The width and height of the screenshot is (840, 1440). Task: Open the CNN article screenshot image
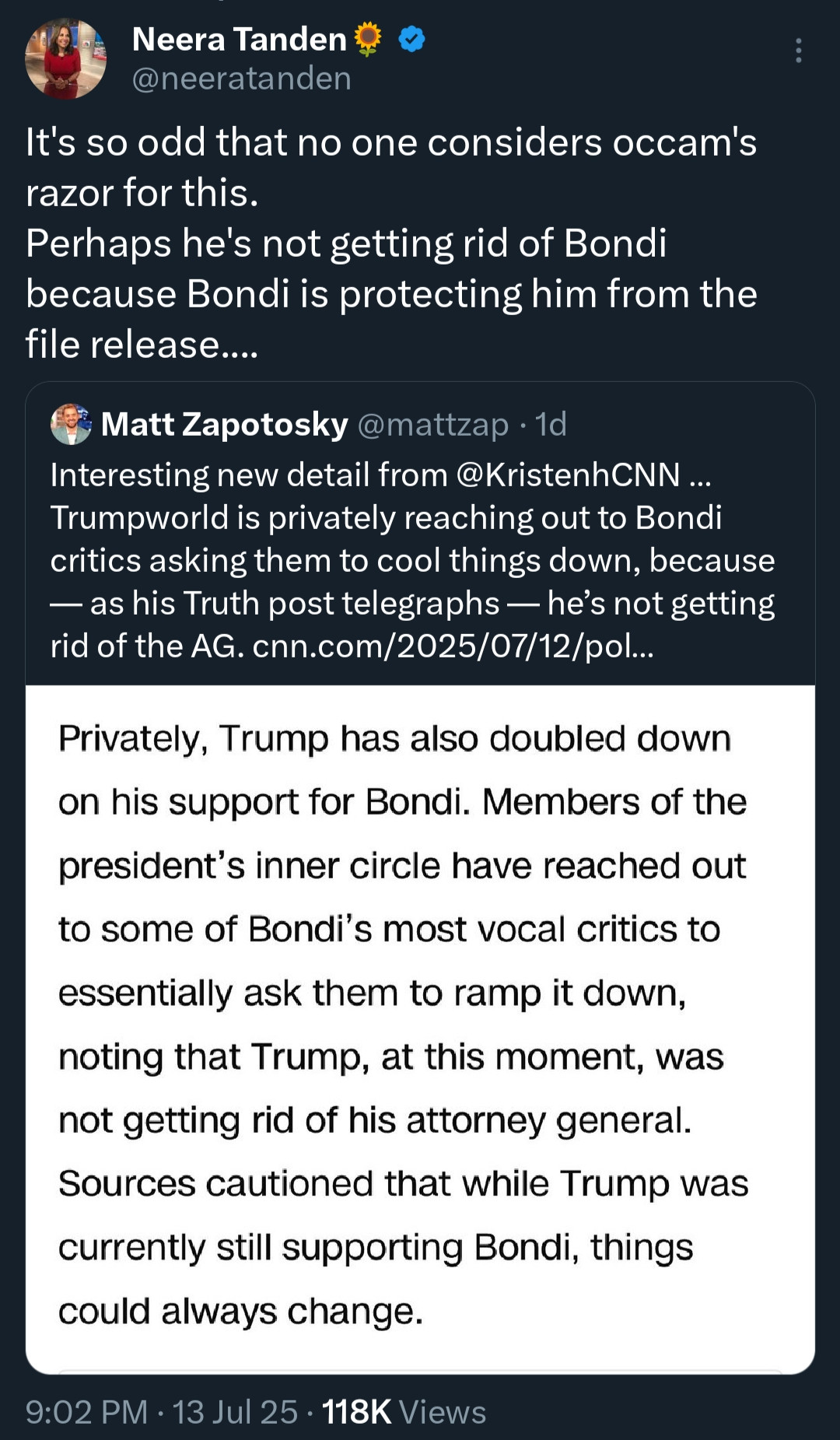point(420,1027)
